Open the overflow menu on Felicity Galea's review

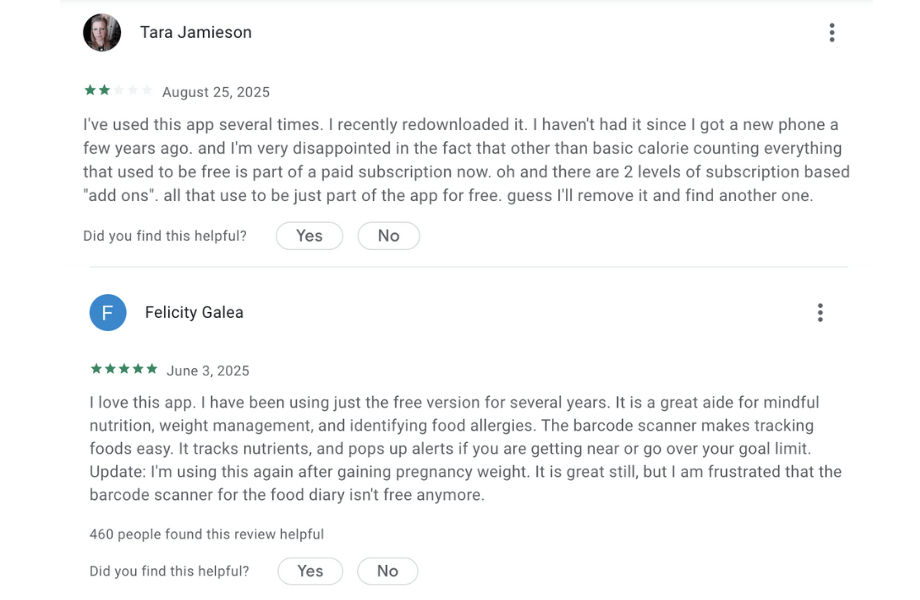(x=820, y=312)
